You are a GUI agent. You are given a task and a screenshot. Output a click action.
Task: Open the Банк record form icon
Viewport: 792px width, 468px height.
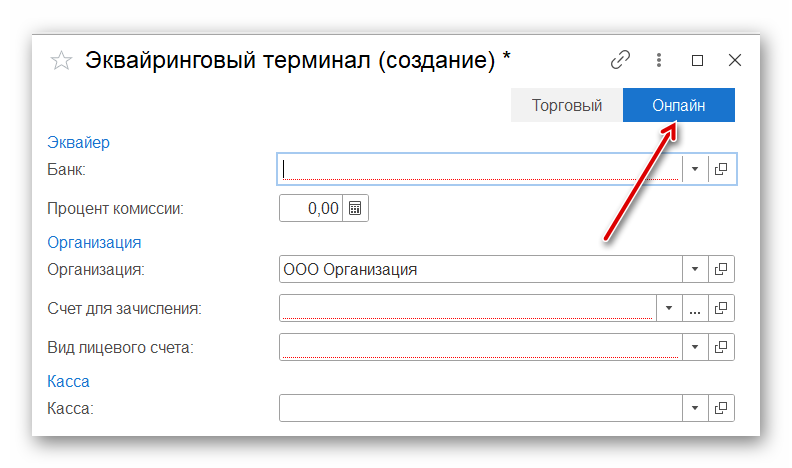(x=721, y=169)
